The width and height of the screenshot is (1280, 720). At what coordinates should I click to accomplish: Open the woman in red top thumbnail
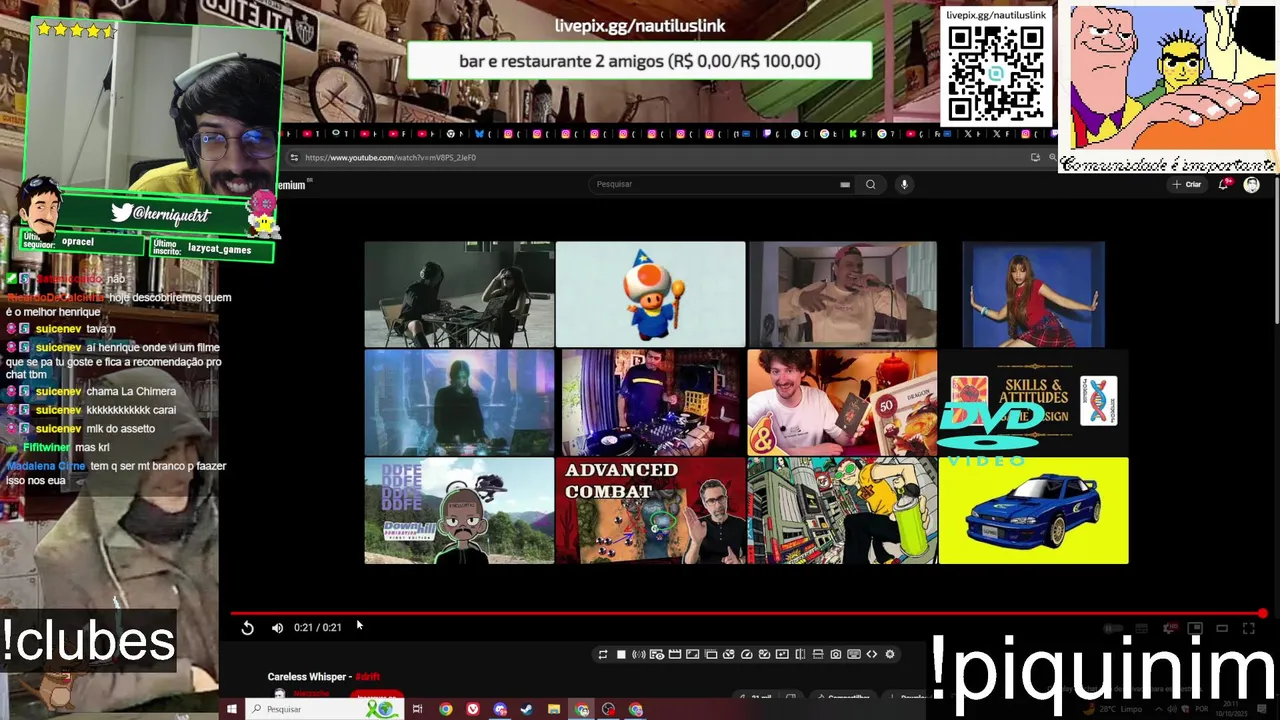[x=1033, y=294]
